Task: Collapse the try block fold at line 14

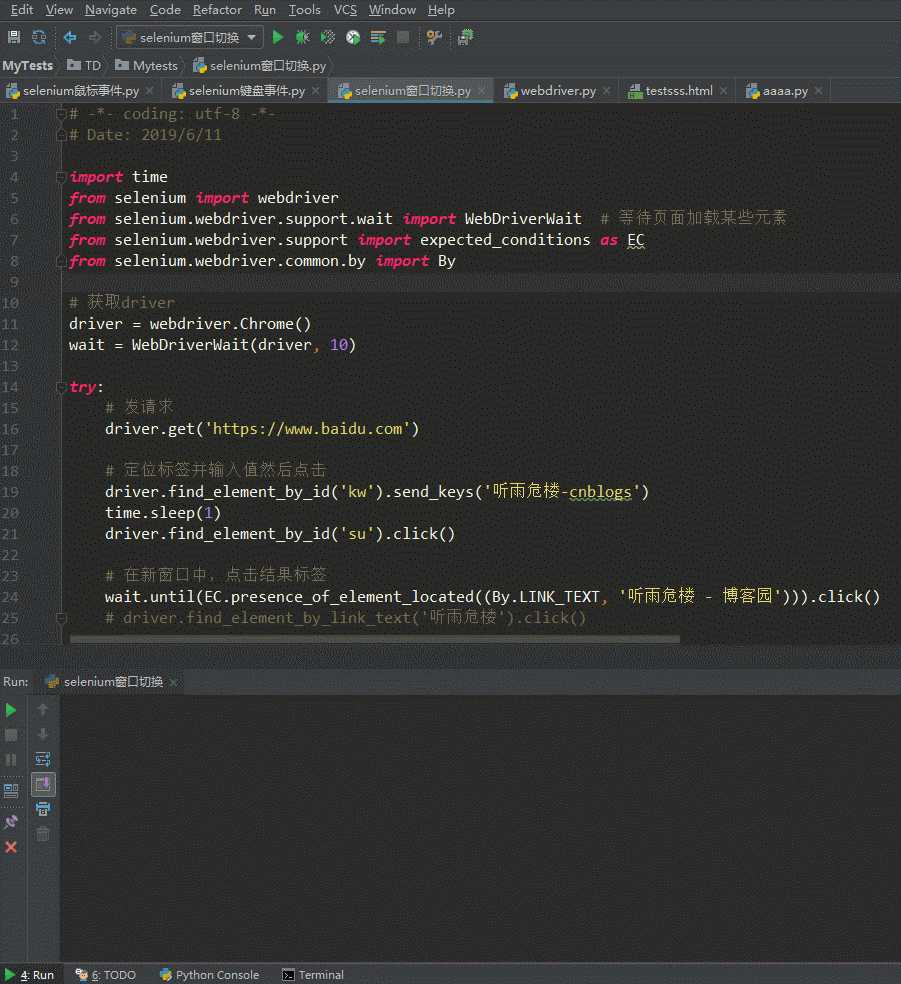Action: pos(61,387)
